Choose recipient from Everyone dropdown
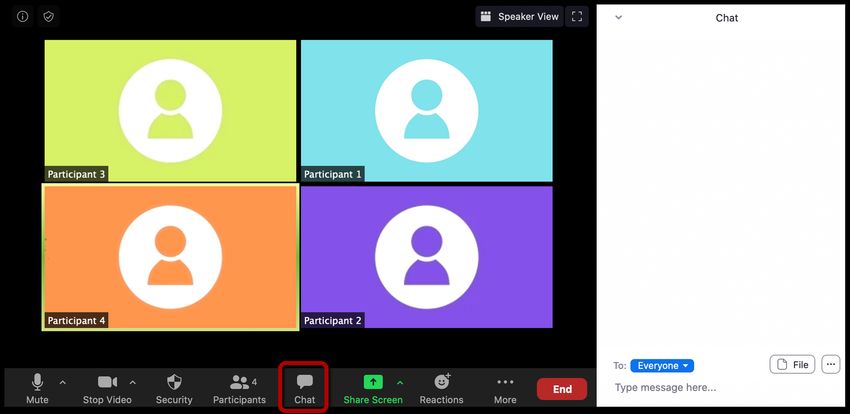This screenshot has height=414, width=850. (662, 366)
